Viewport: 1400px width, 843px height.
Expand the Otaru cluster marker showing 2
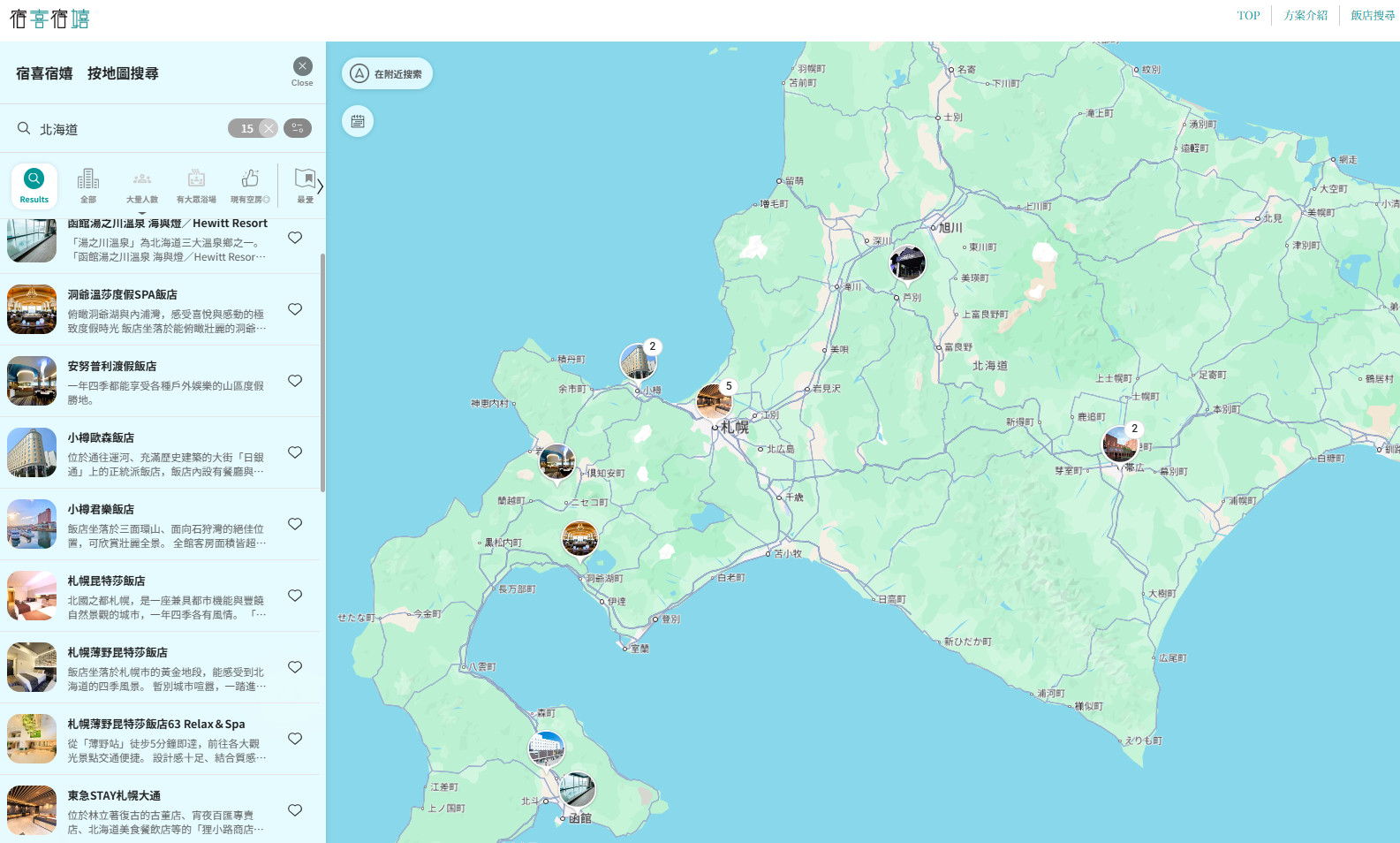tap(638, 361)
